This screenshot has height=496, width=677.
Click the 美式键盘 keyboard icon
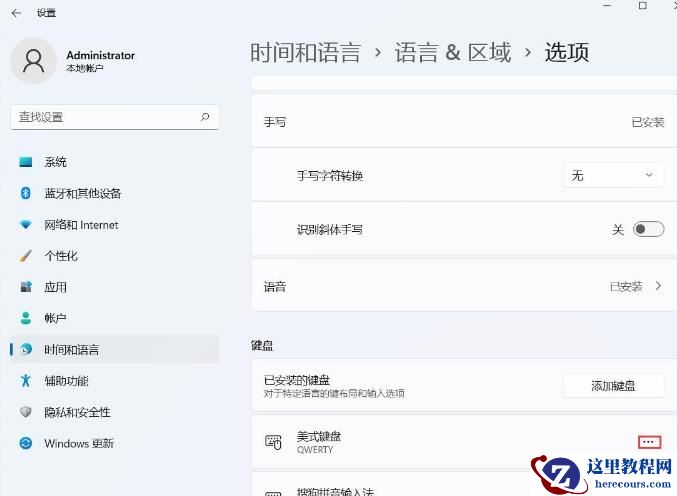(x=273, y=442)
